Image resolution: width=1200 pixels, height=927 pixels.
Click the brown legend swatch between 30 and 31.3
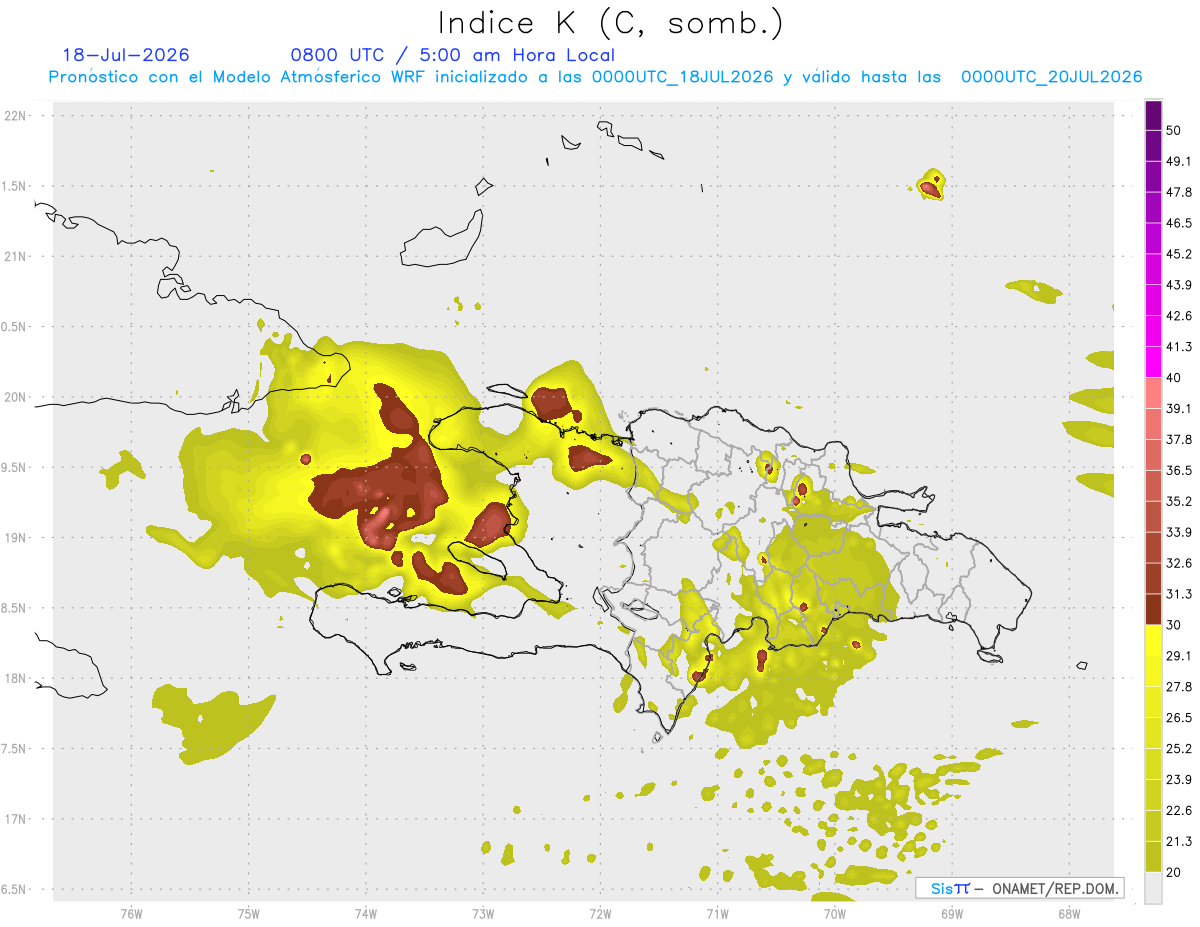pyautogui.click(x=1154, y=609)
